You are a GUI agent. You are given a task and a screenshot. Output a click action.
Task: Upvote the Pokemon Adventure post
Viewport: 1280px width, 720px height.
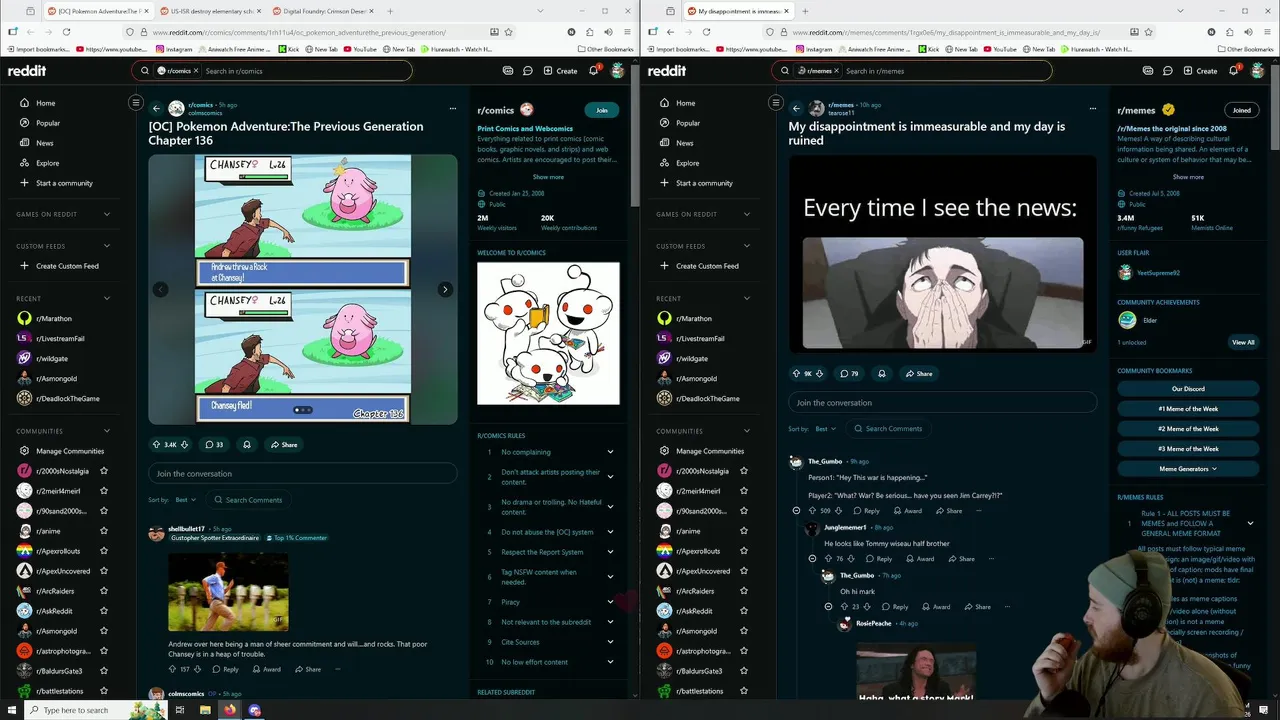pos(156,444)
